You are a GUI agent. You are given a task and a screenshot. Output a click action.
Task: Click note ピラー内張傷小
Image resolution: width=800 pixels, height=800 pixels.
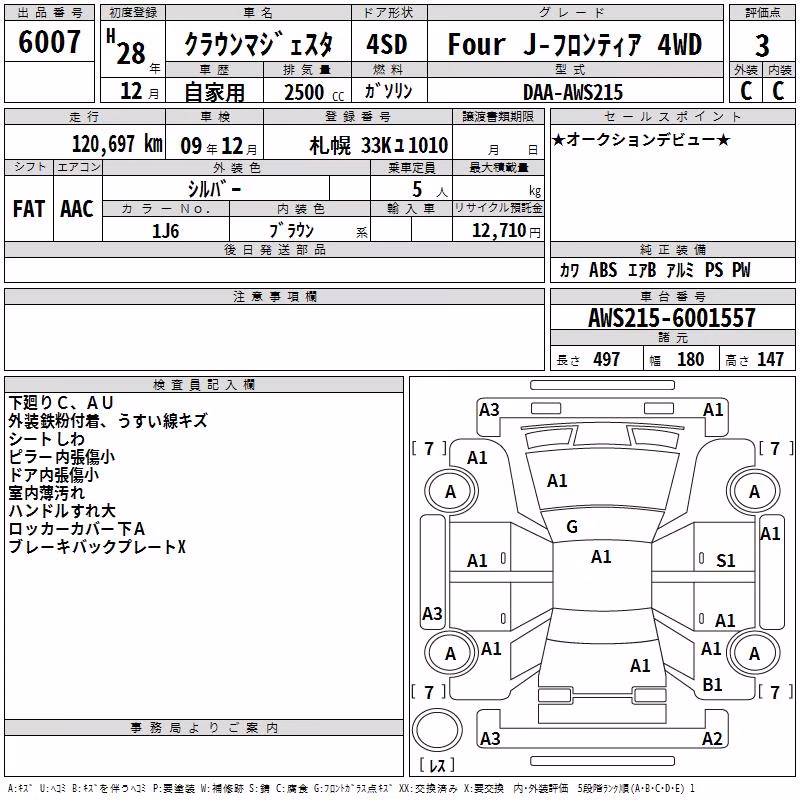61,457
